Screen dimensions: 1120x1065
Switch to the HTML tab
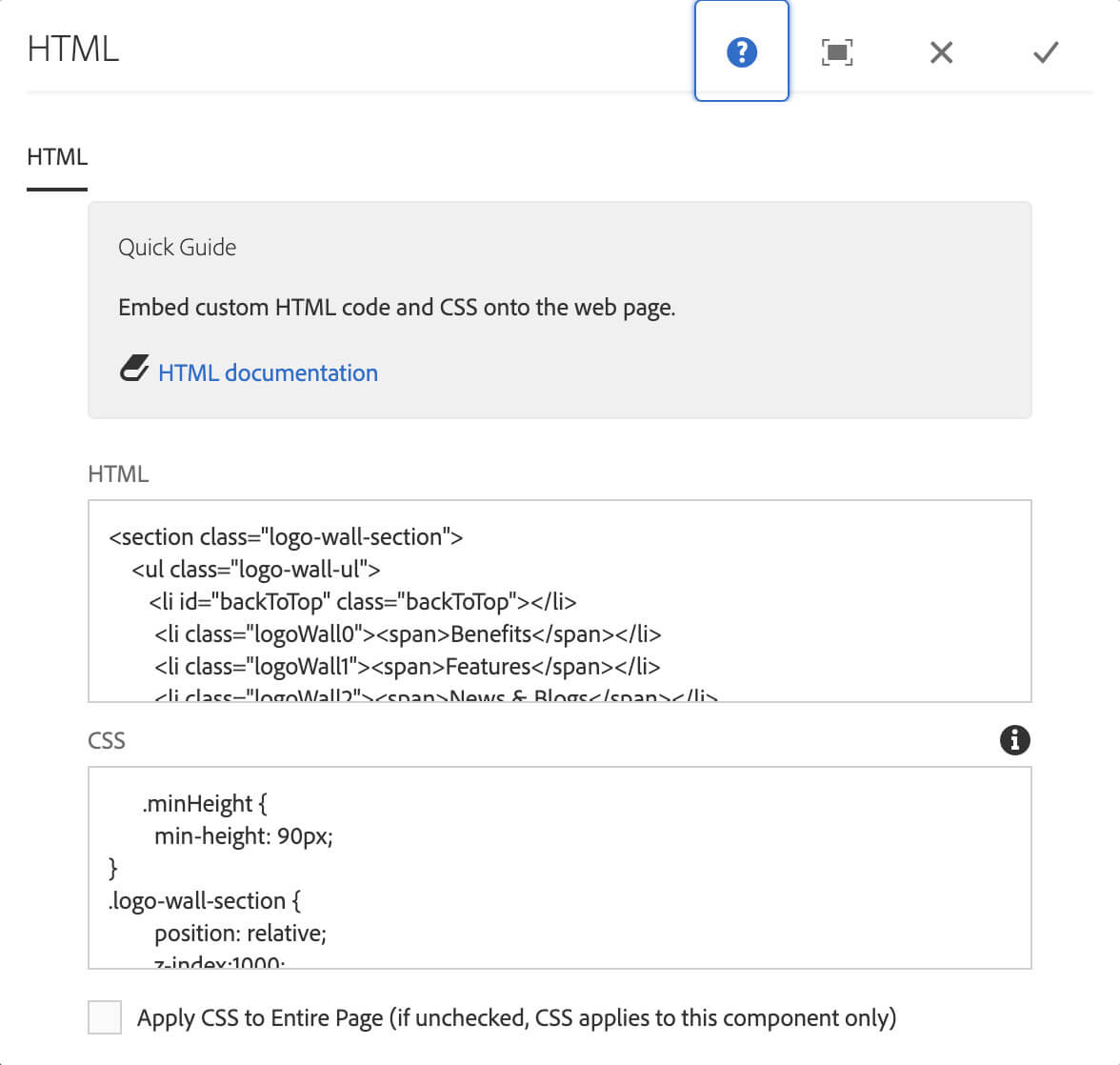coord(57,157)
